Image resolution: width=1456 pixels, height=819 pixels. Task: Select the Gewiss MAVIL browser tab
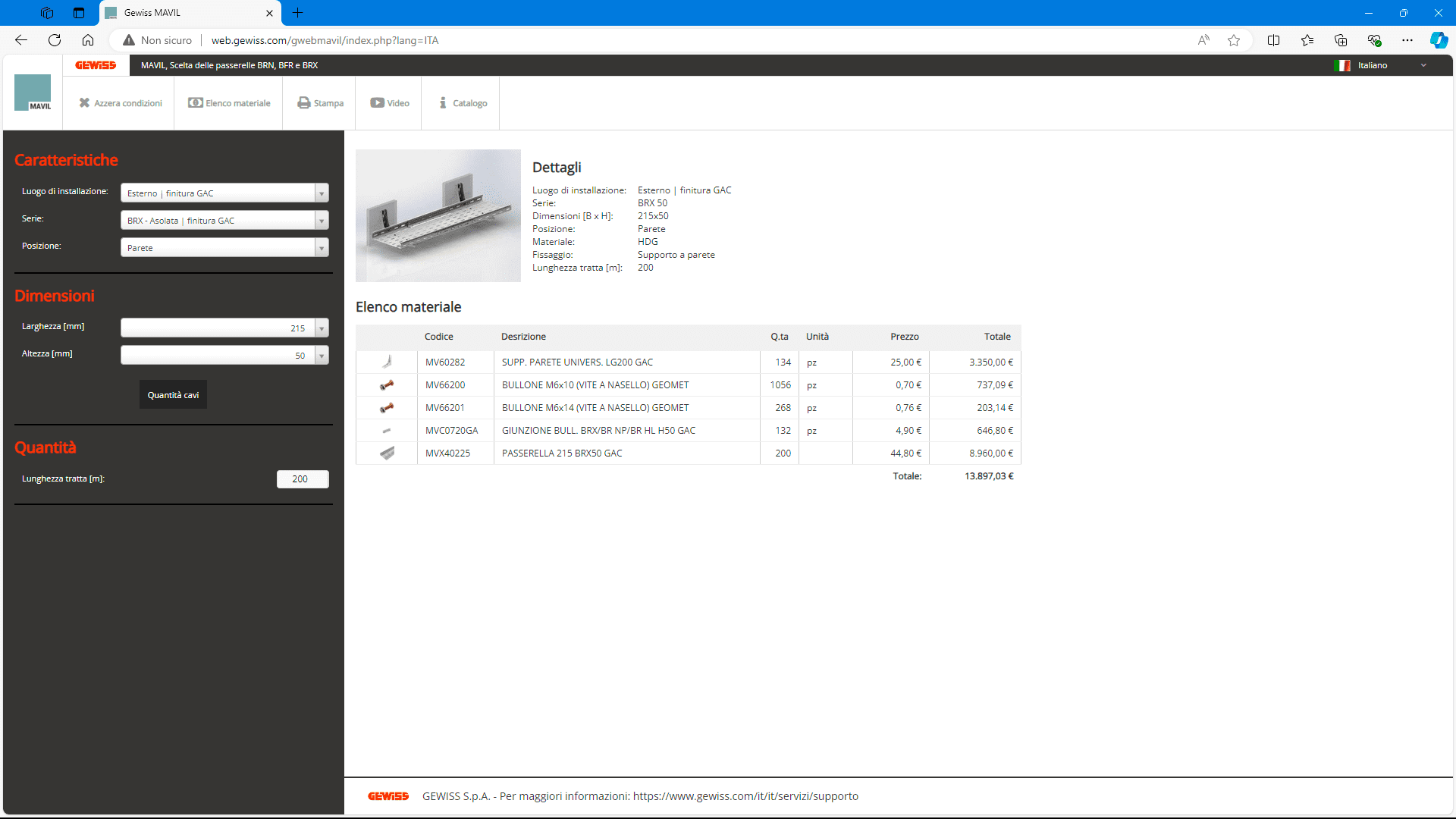click(190, 13)
